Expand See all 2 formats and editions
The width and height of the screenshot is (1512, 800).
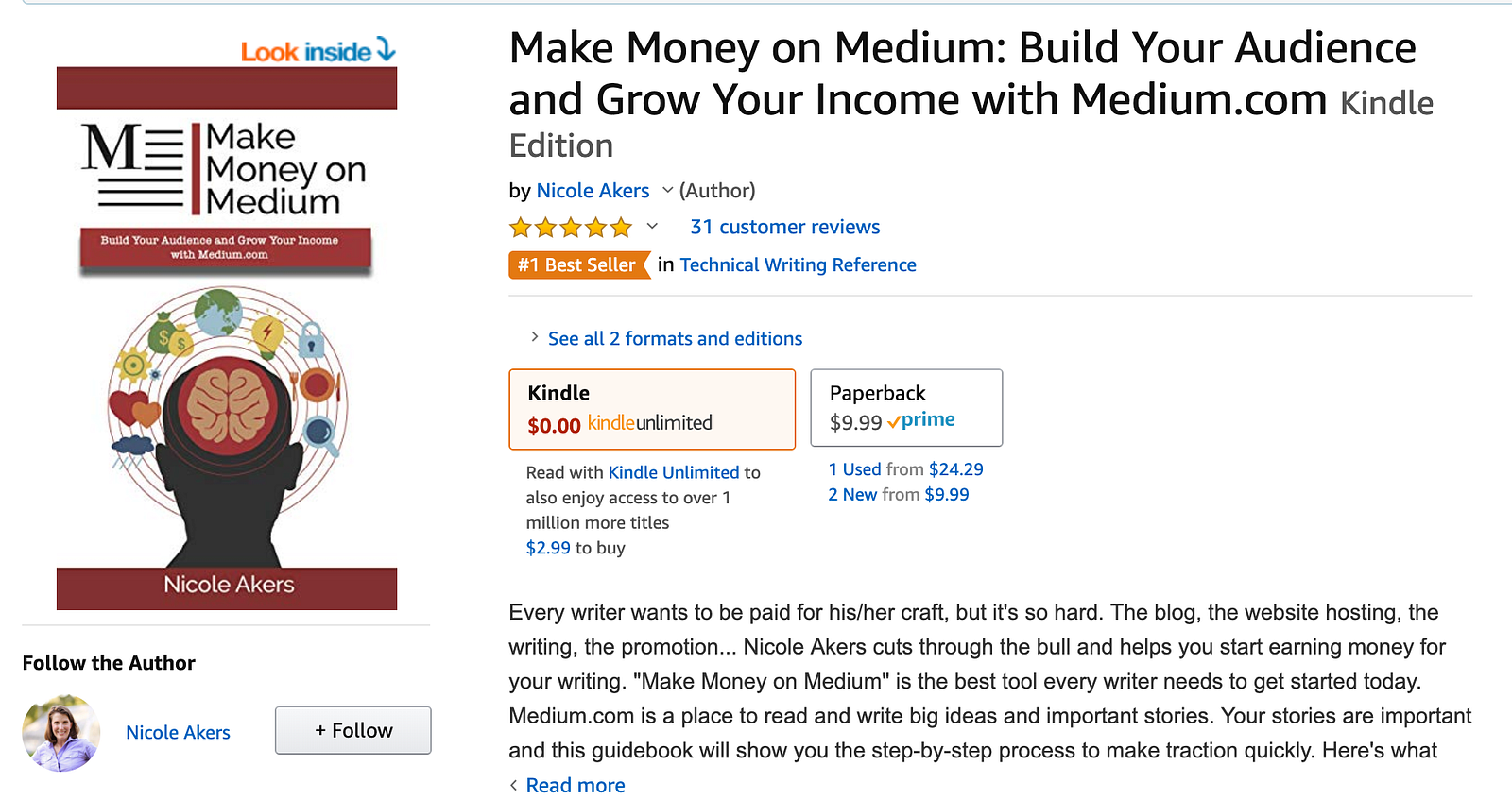coord(674,339)
